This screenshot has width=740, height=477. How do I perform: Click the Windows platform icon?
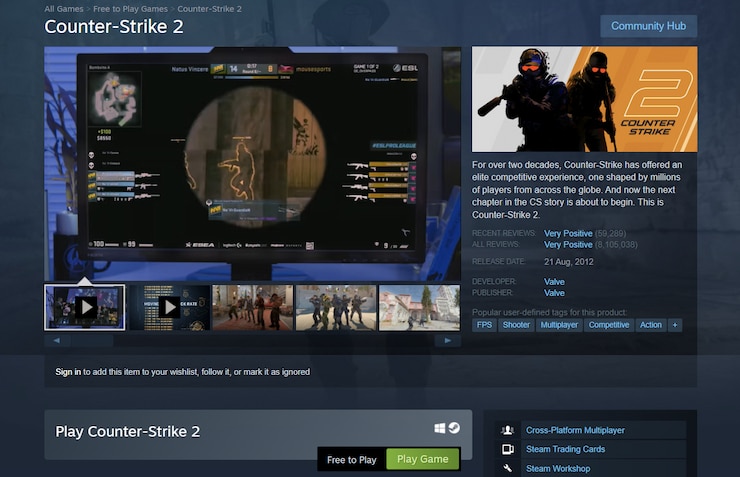tap(439, 428)
